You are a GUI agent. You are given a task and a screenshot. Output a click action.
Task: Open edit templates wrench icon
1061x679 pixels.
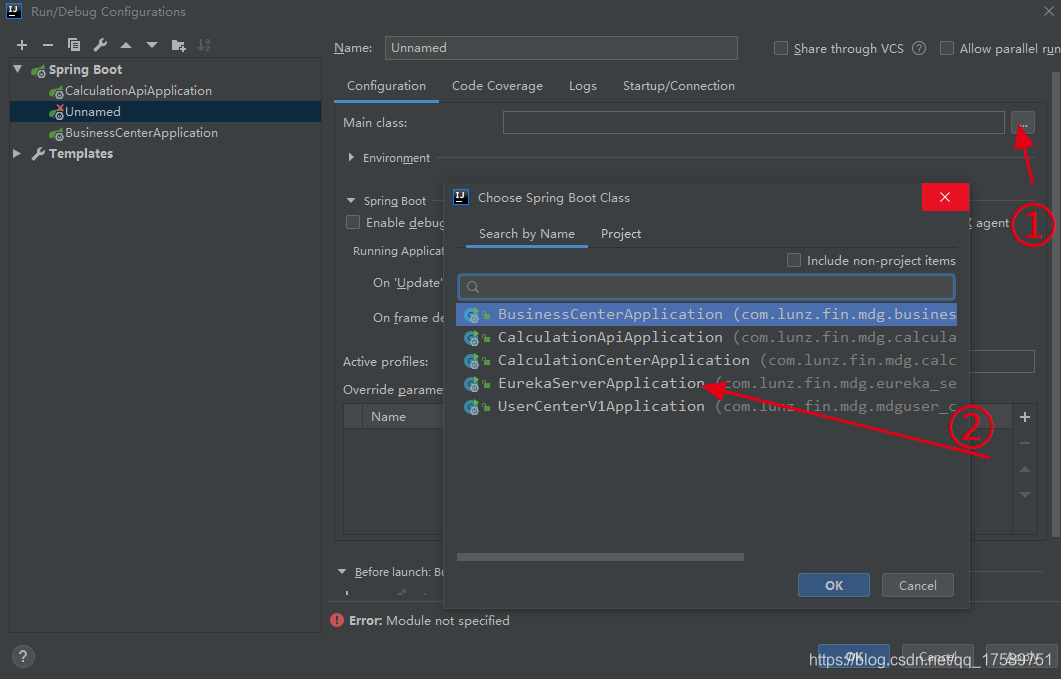click(99, 45)
